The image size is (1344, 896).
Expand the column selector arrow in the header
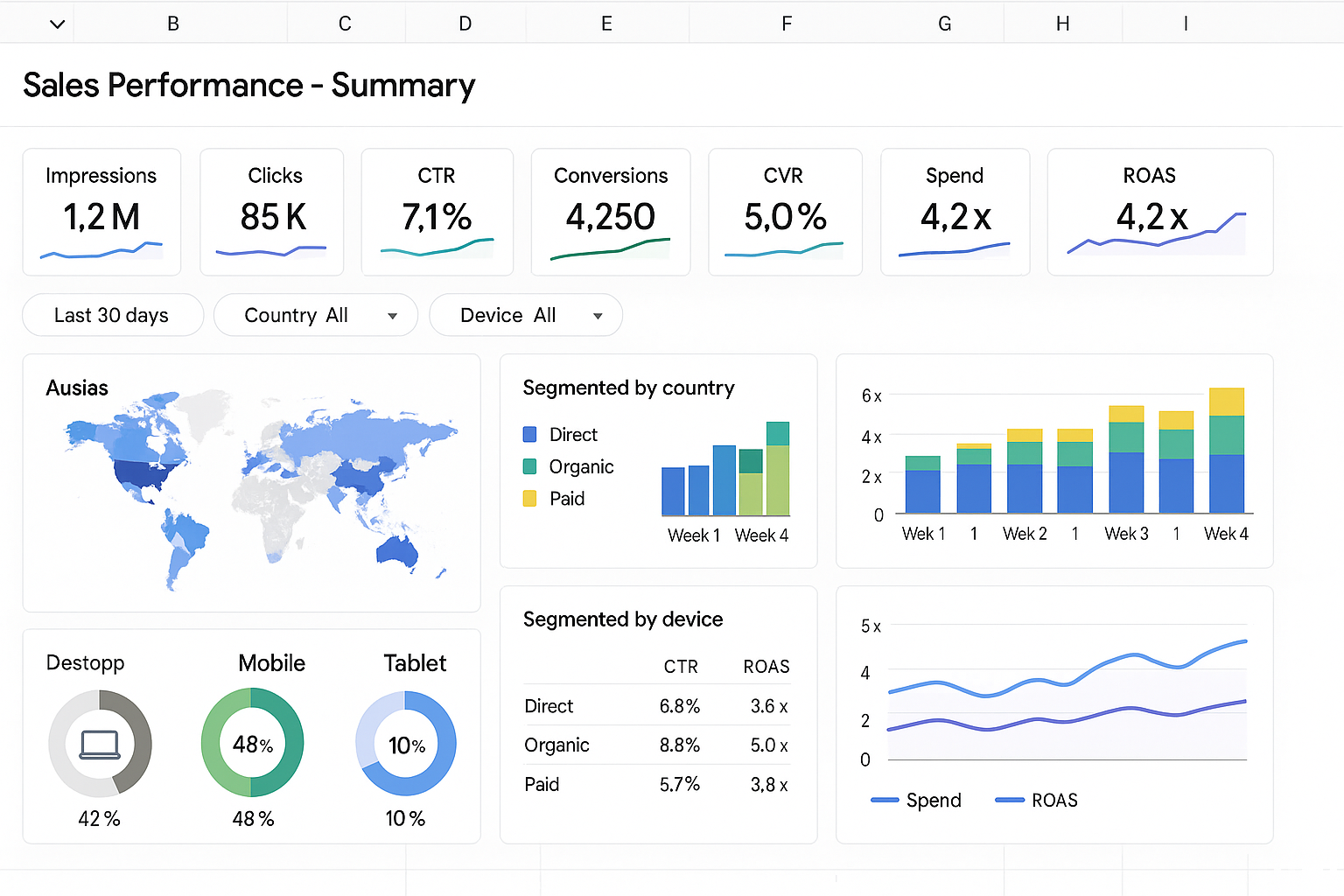pyautogui.click(x=57, y=24)
